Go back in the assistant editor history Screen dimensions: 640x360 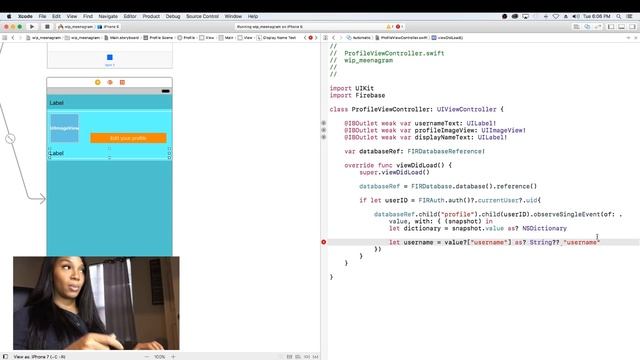coord(333,38)
